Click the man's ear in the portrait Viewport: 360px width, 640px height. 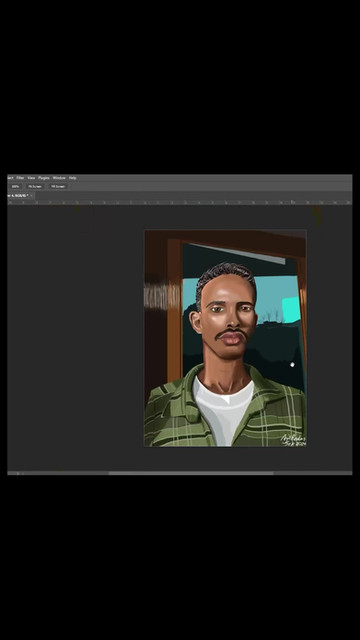(x=197, y=322)
